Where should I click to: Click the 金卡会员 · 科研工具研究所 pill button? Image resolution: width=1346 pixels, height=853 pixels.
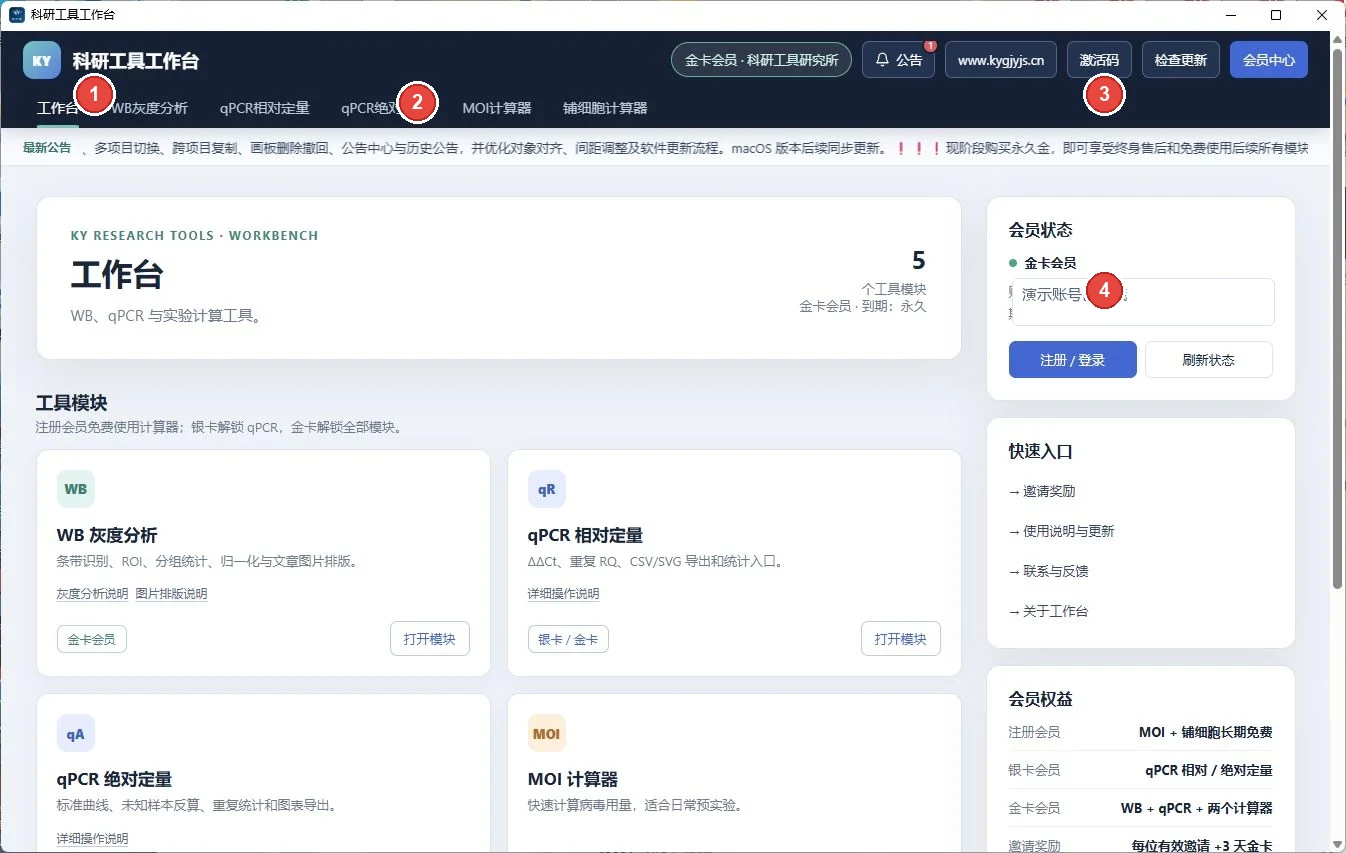[x=761, y=60]
